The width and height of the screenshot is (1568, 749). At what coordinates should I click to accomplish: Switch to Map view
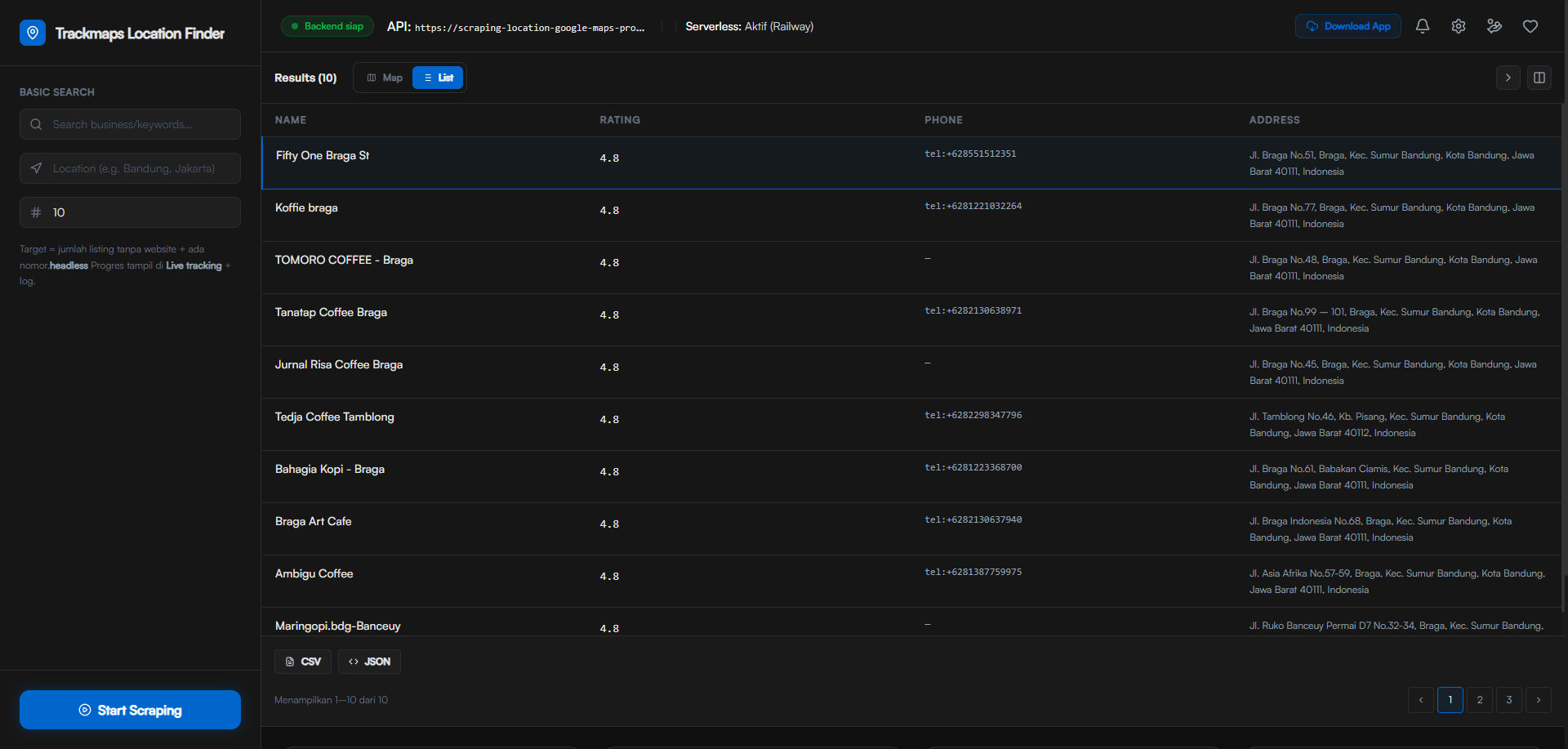(385, 78)
